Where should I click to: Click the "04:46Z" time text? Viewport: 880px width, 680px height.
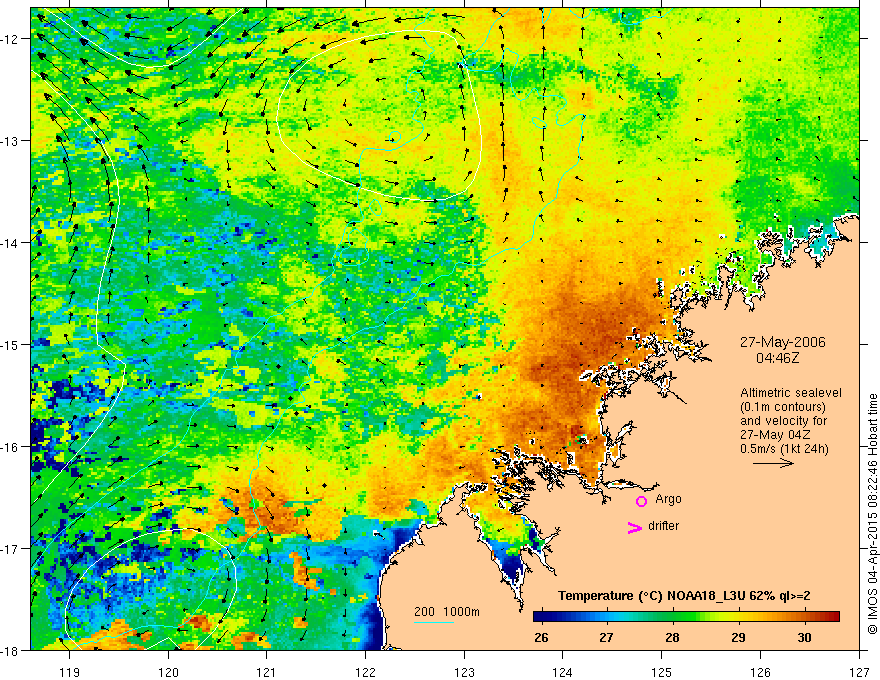tap(777, 357)
